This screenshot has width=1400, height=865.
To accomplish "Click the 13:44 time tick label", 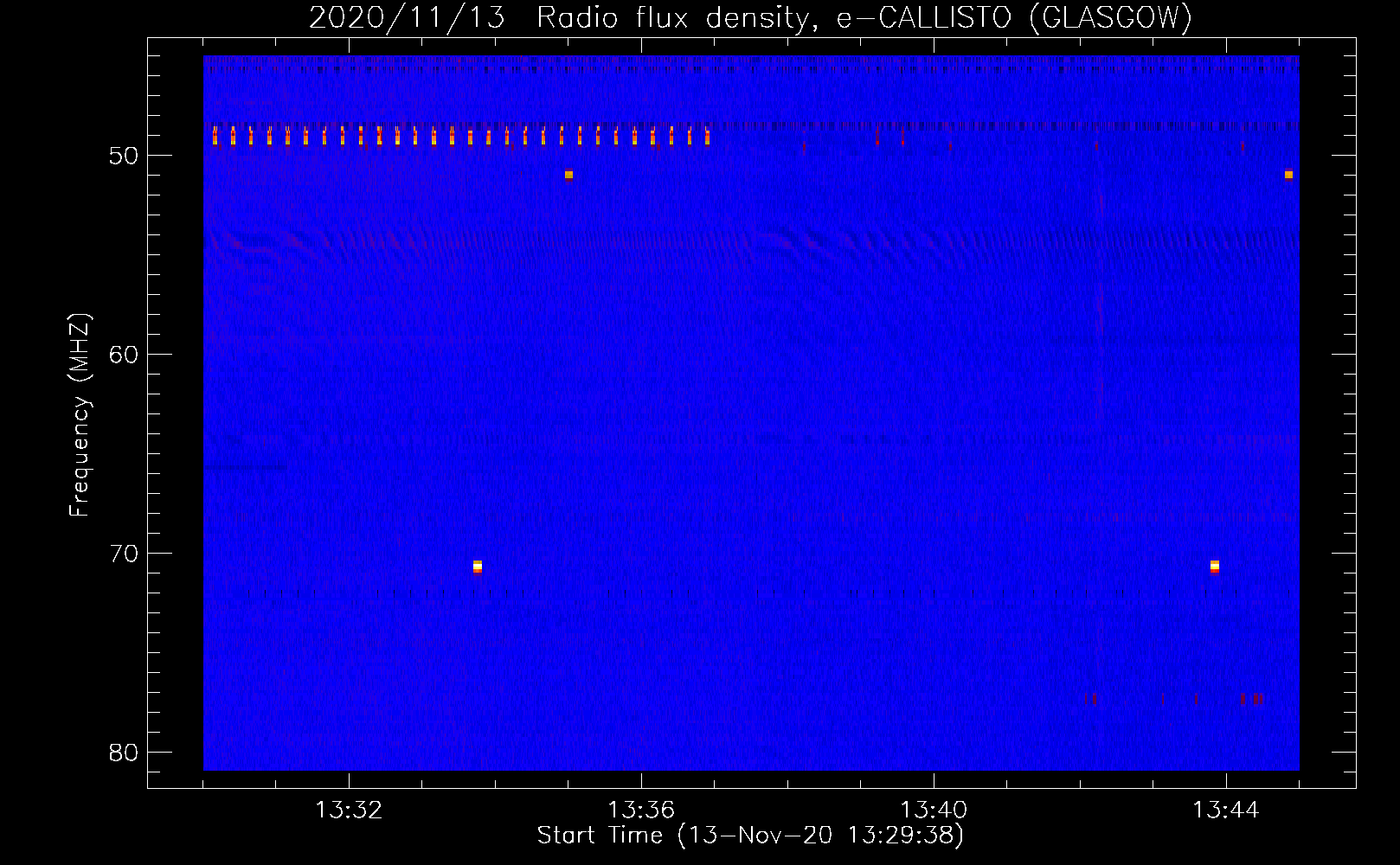I will coord(1226,811).
